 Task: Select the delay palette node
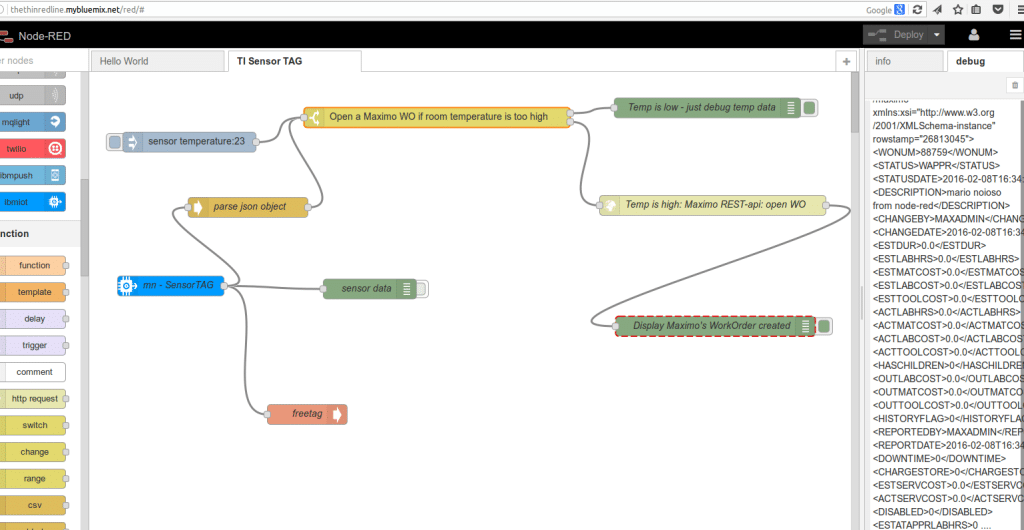(34, 319)
